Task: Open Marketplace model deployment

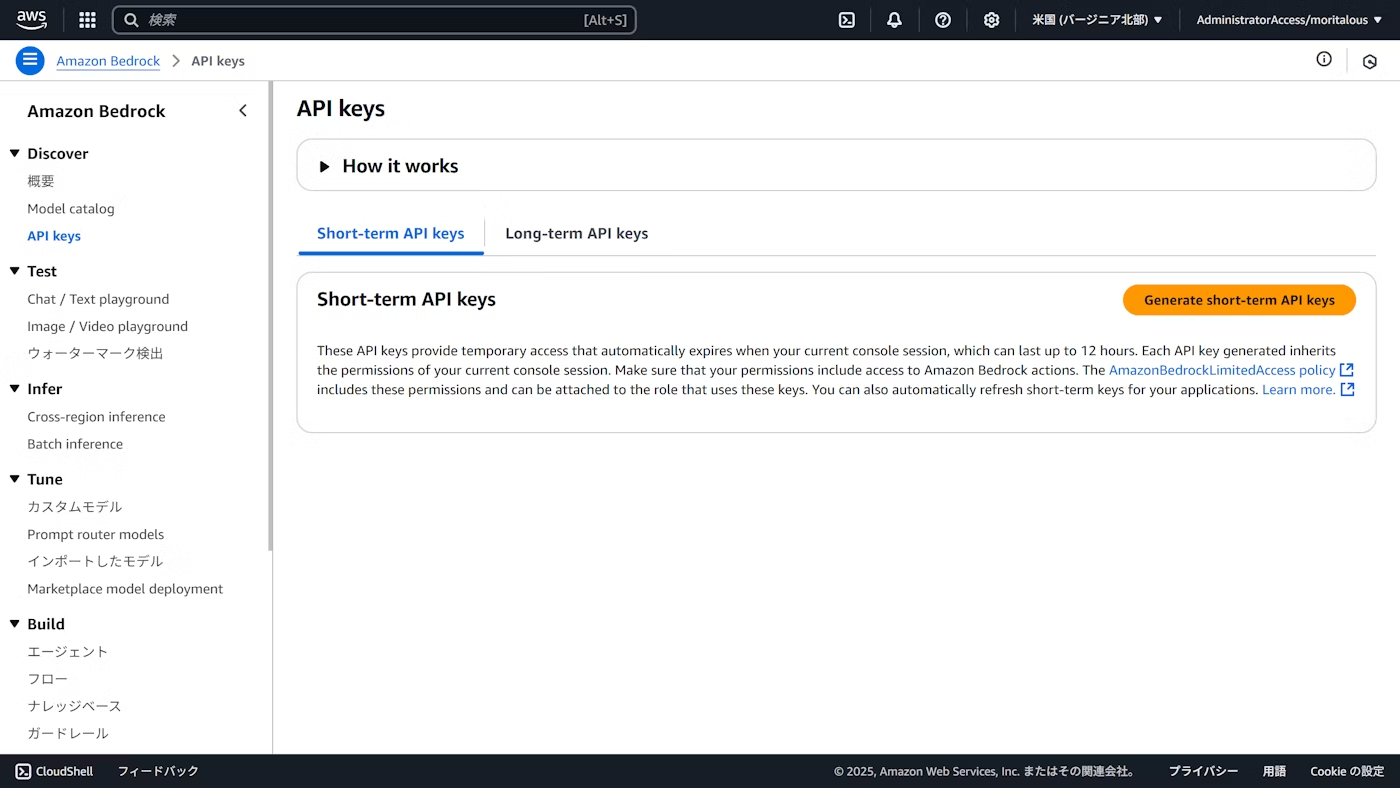Action: (x=125, y=589)
